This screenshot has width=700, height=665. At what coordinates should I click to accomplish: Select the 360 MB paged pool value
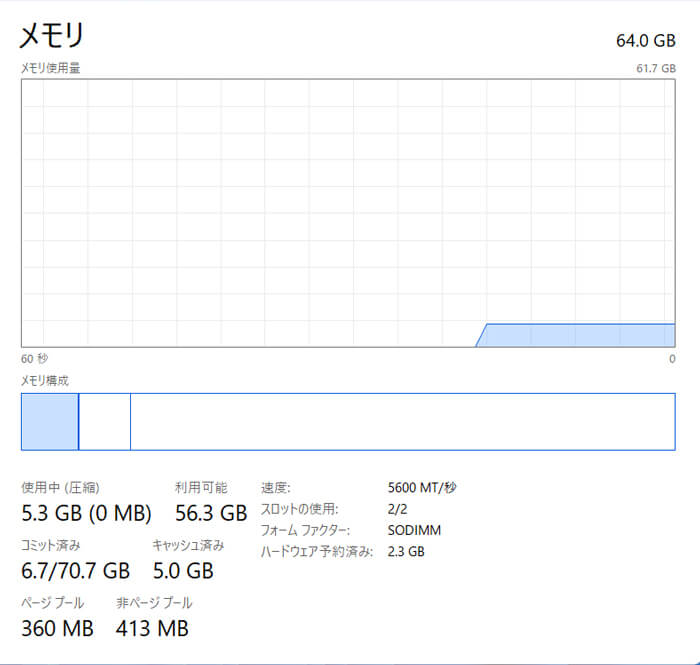[x=57, y=628]
